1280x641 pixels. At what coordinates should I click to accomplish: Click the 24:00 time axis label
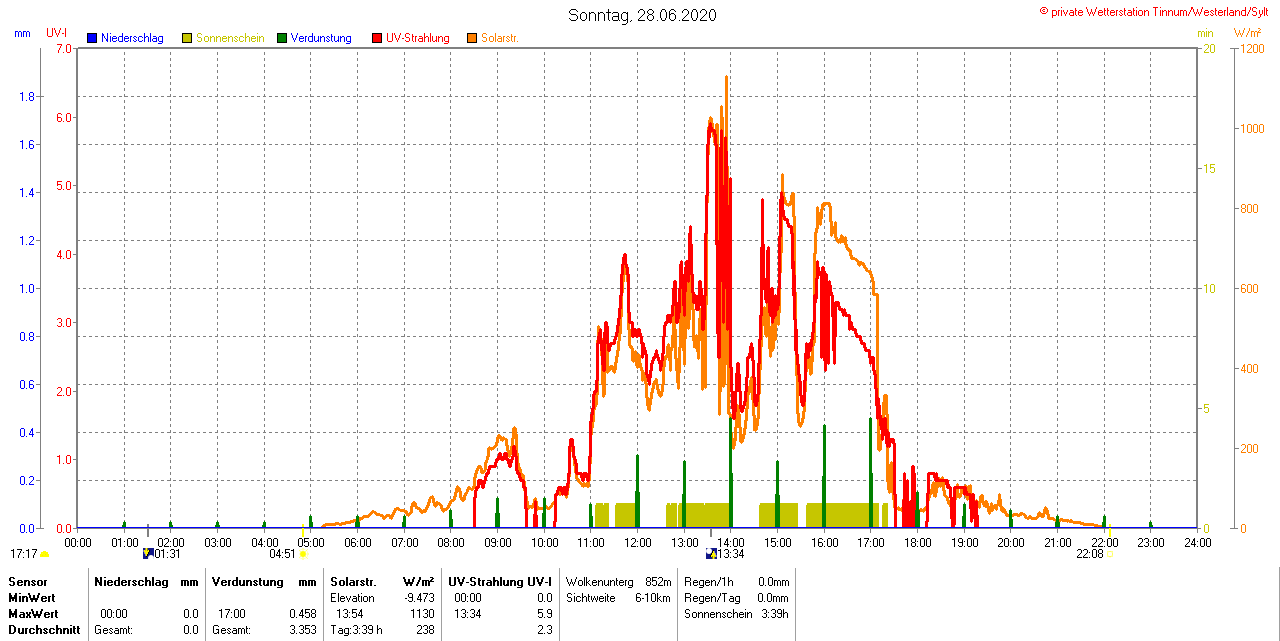pos(1198,543)
